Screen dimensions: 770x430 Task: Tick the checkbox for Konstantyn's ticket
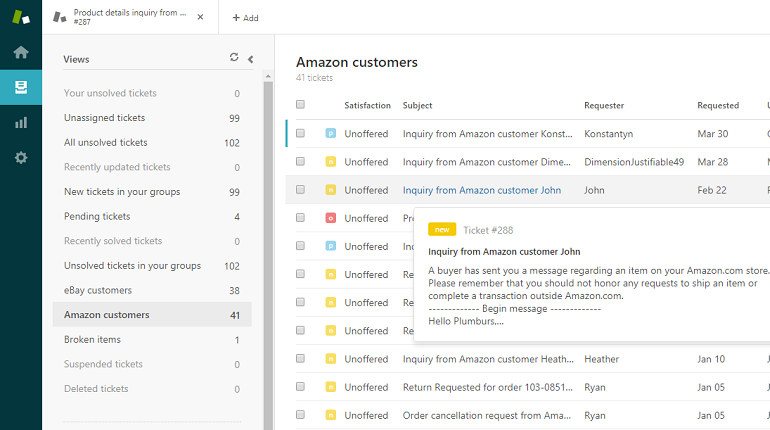[x=300, y=134]
